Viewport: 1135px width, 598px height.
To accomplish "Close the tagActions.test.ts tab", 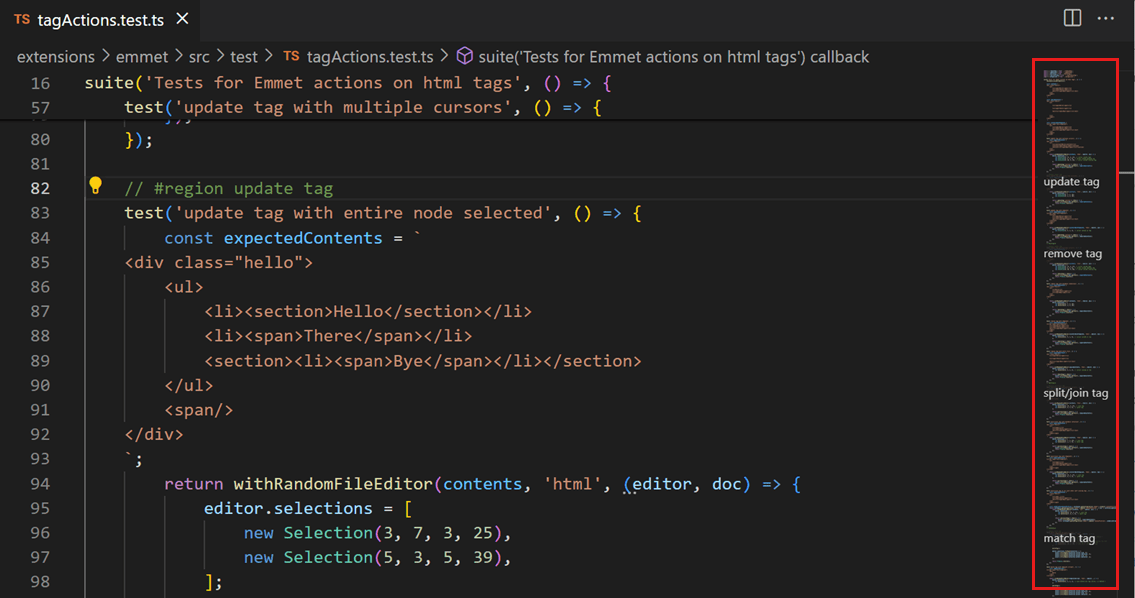I will tap(182, 19).
